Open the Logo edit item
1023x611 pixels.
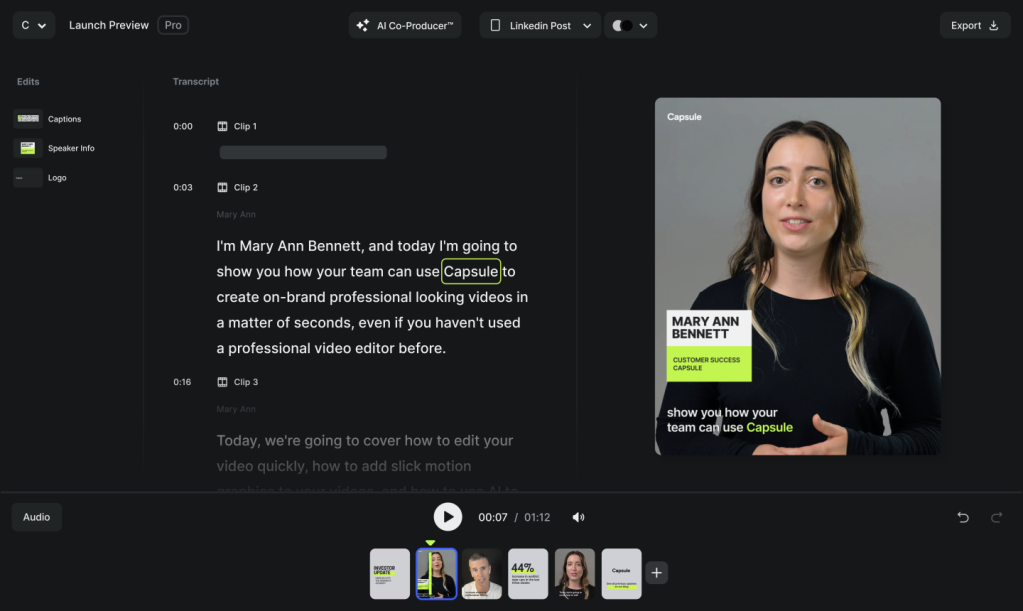point(40,177)
